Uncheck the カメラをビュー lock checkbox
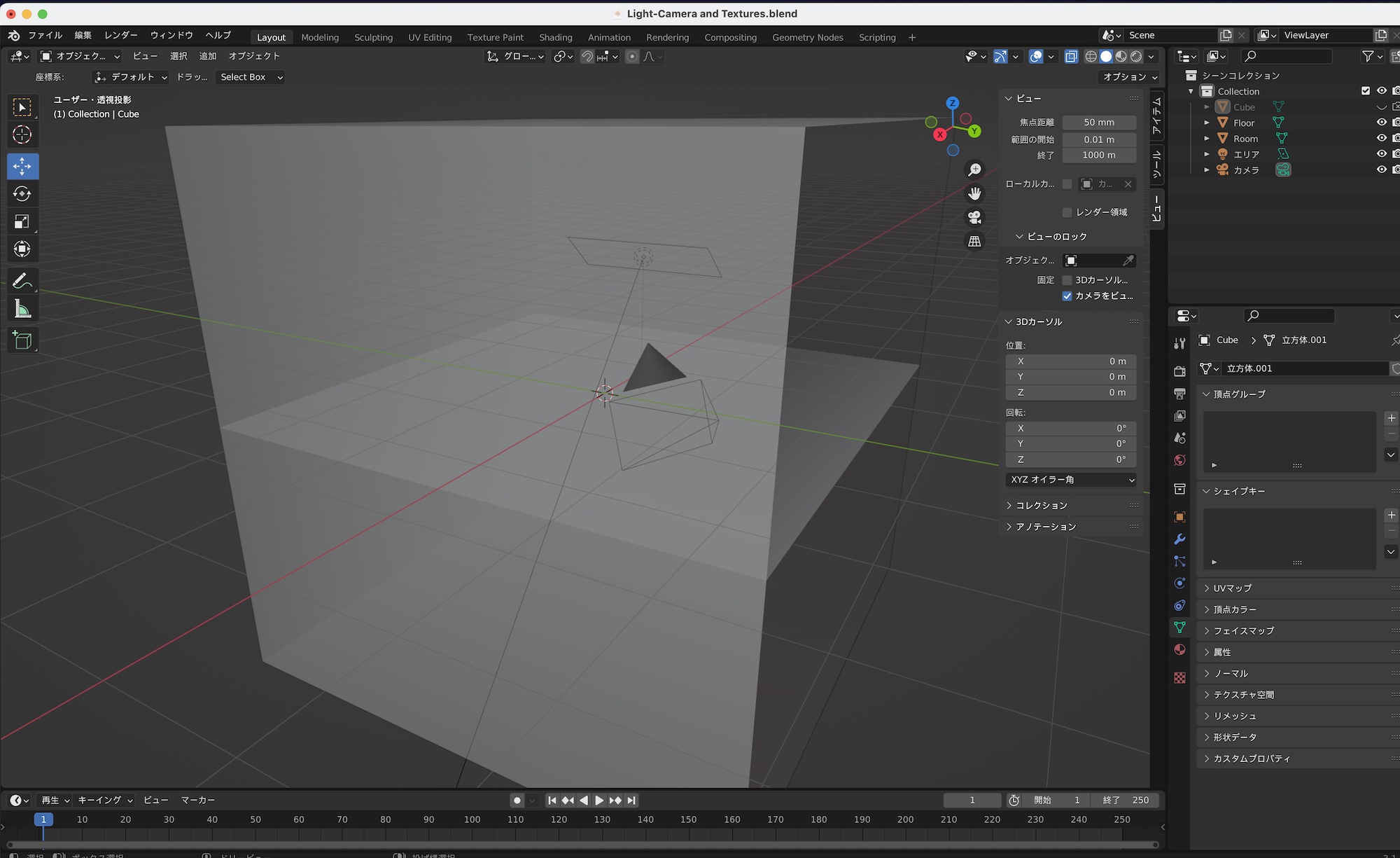The height and width of the screenshot is (858, 1400). (1067, 296)
